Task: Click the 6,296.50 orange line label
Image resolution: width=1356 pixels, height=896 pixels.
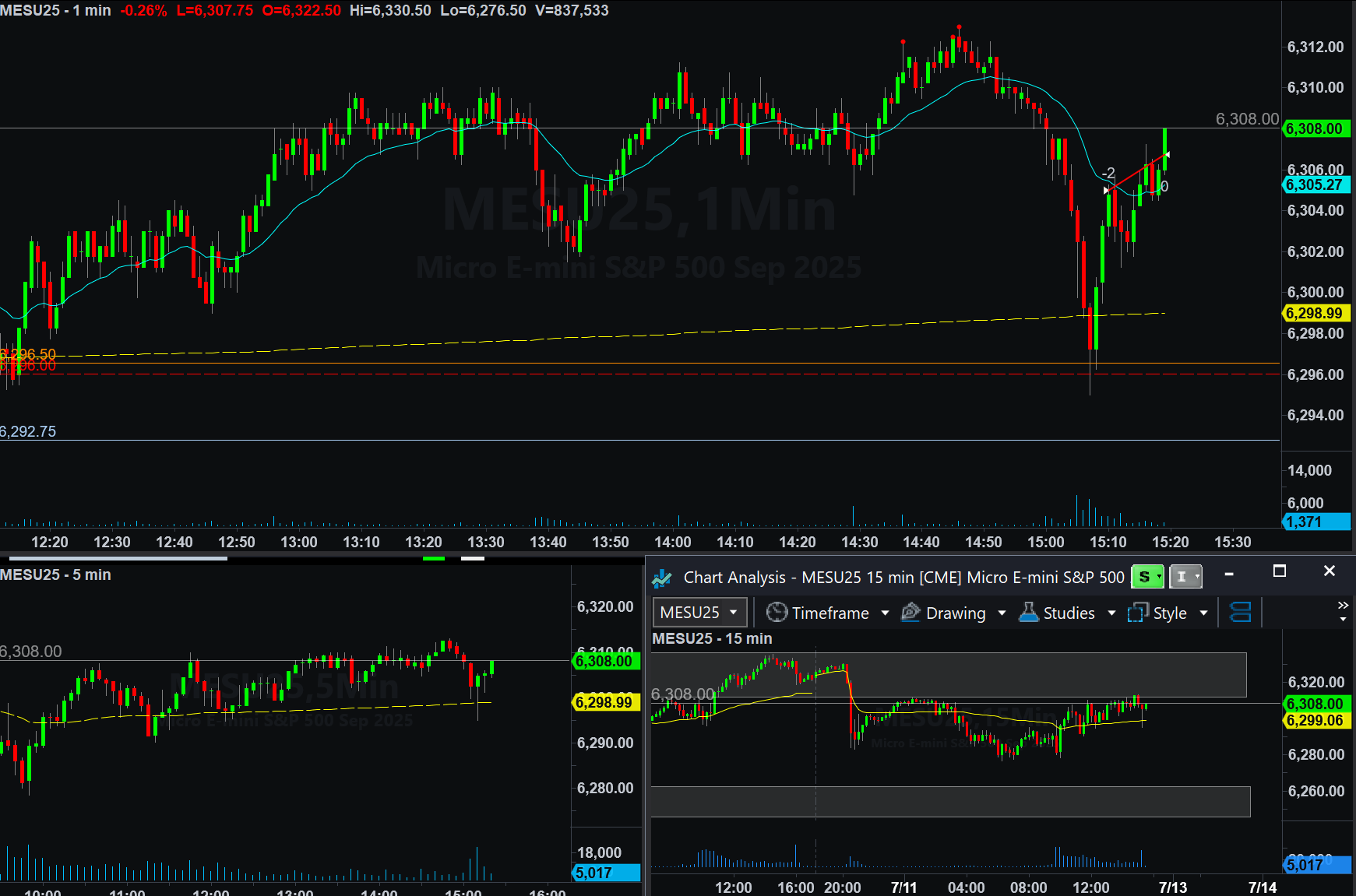Action: point(28,354)
